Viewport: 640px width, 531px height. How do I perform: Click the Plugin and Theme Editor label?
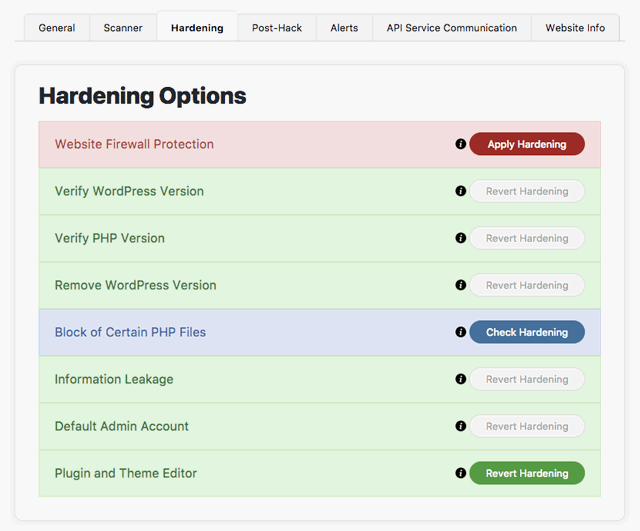(x=126, y=473)
